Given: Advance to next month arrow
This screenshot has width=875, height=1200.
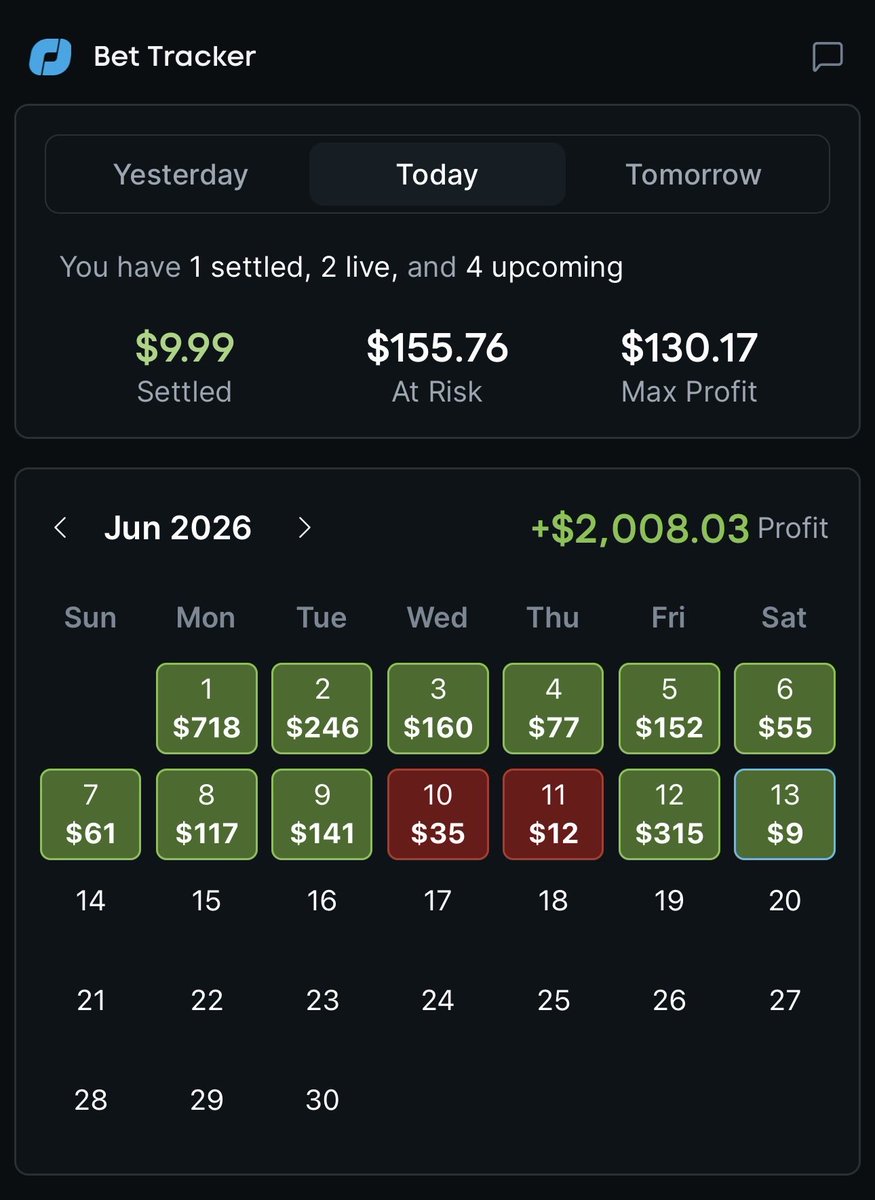Looking at the screenshot, I should [x=305, y=528].
